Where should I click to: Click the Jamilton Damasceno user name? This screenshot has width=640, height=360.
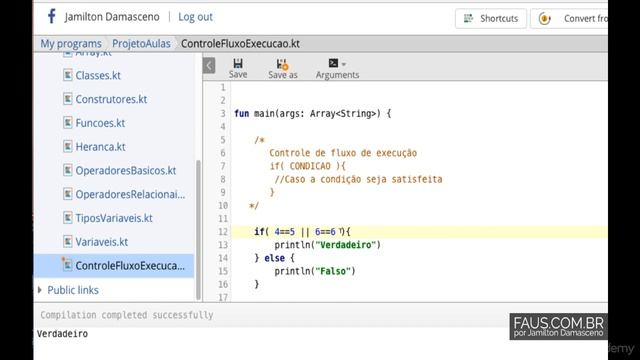(111, 17)
